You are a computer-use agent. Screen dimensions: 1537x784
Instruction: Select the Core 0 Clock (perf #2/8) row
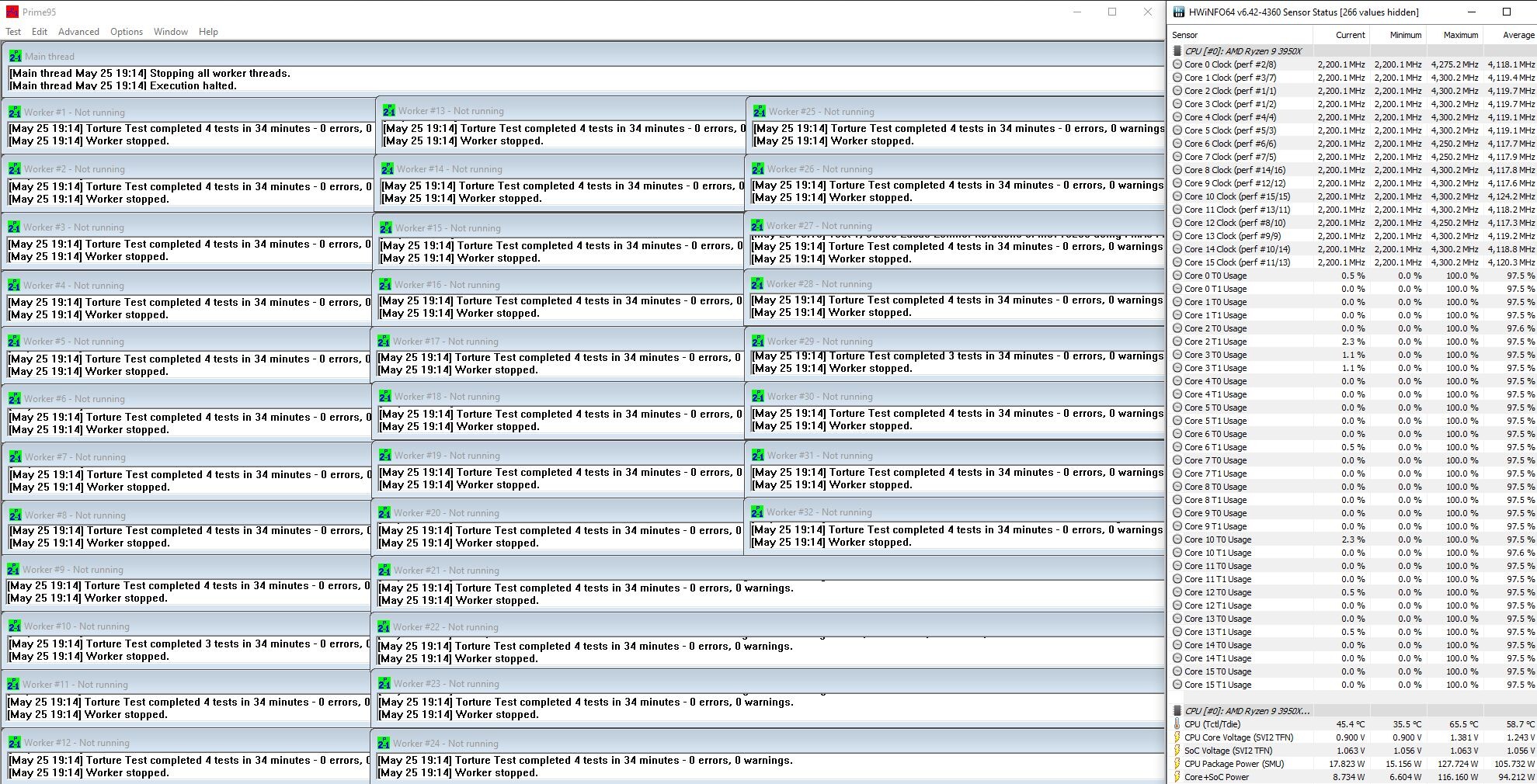click(1353, 64)
